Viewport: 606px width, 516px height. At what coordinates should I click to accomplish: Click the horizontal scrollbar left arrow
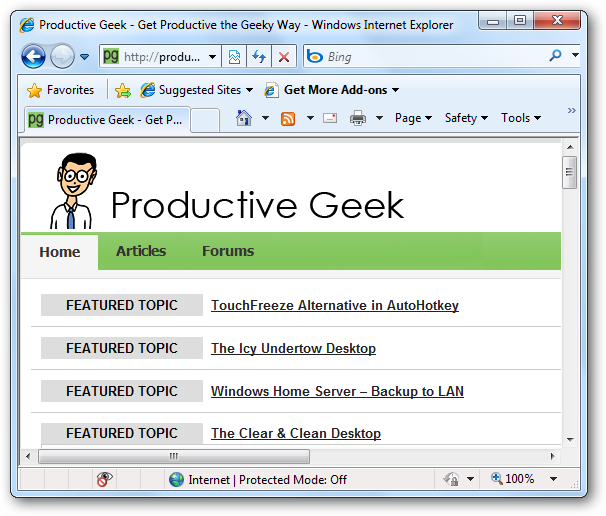point(28,456)
